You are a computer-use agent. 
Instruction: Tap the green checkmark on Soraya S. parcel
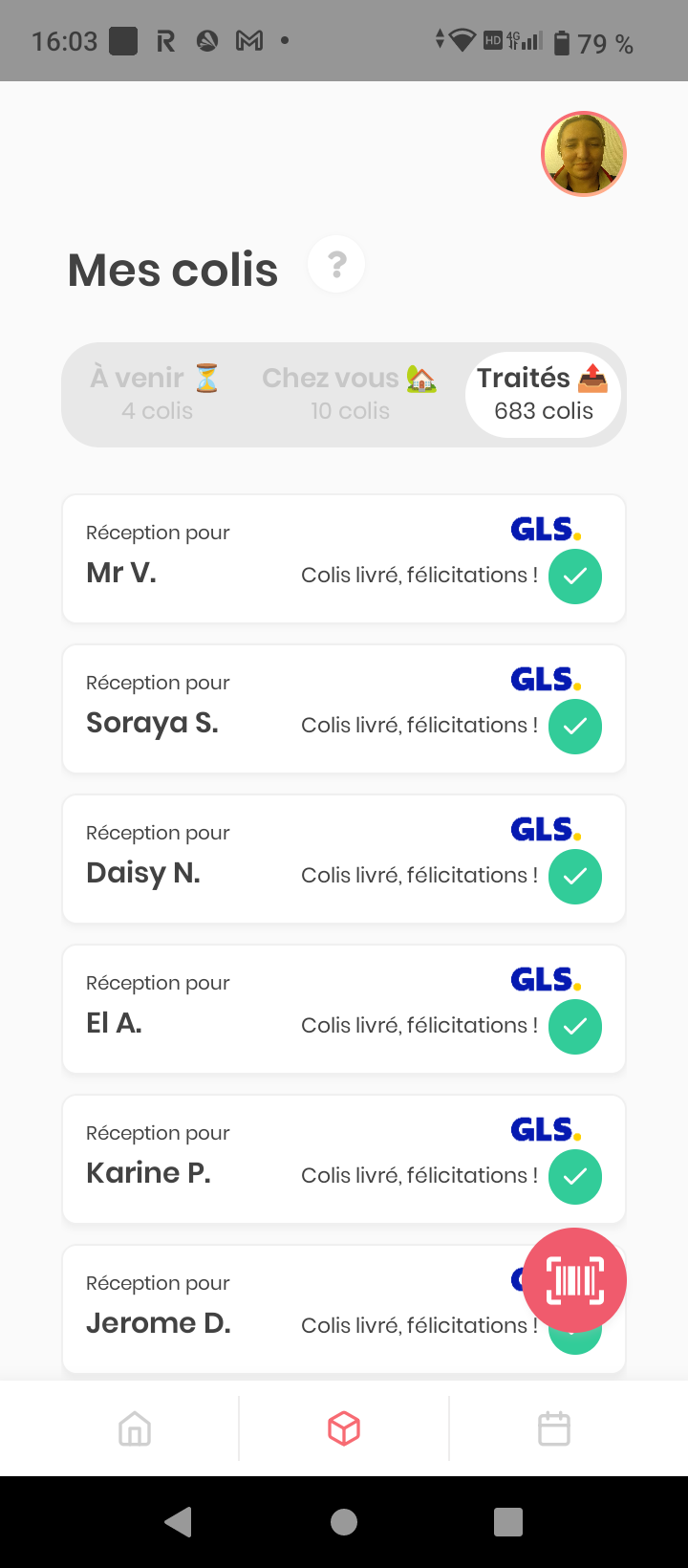click(x=575, y=727)
